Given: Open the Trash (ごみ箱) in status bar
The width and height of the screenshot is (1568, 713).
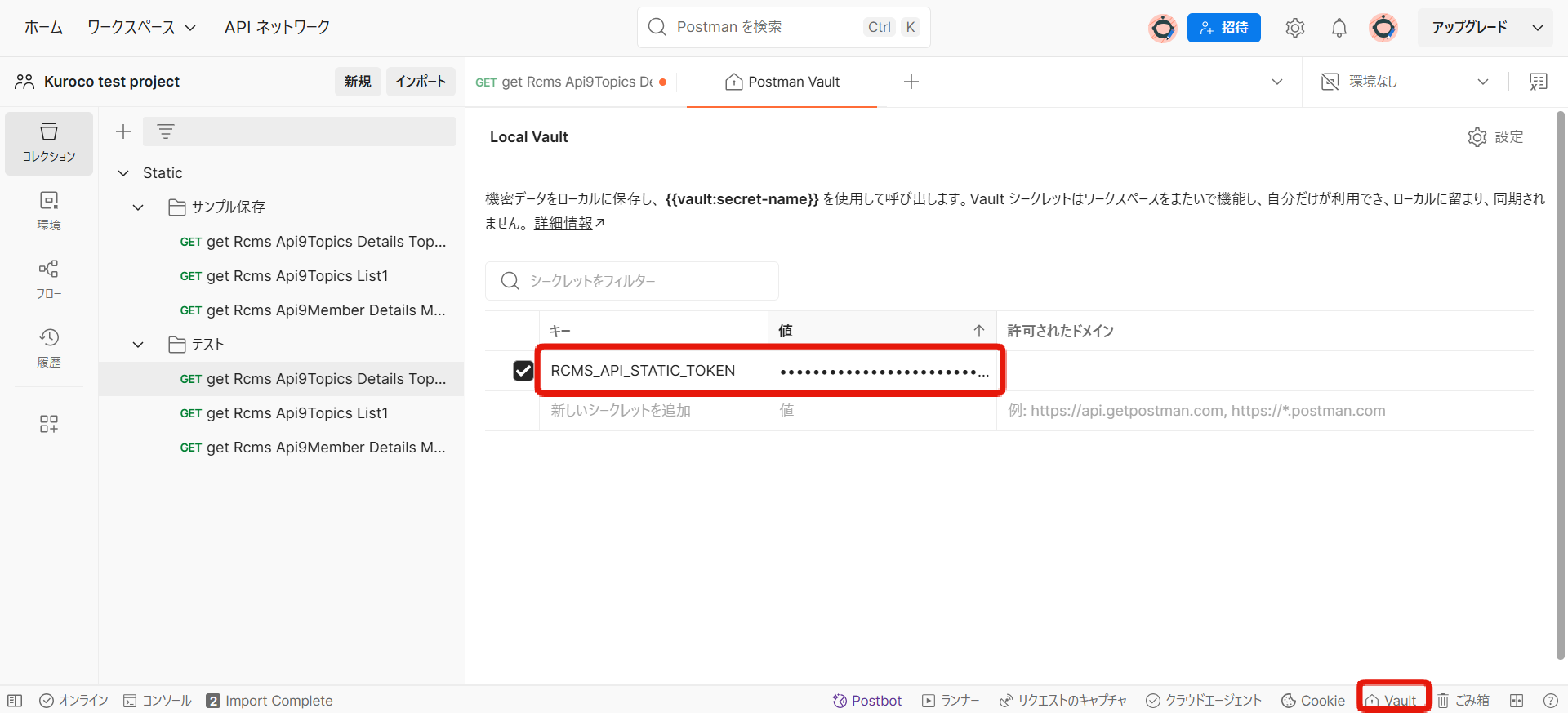Looking at the screenshot, I should coord(1463,701).
